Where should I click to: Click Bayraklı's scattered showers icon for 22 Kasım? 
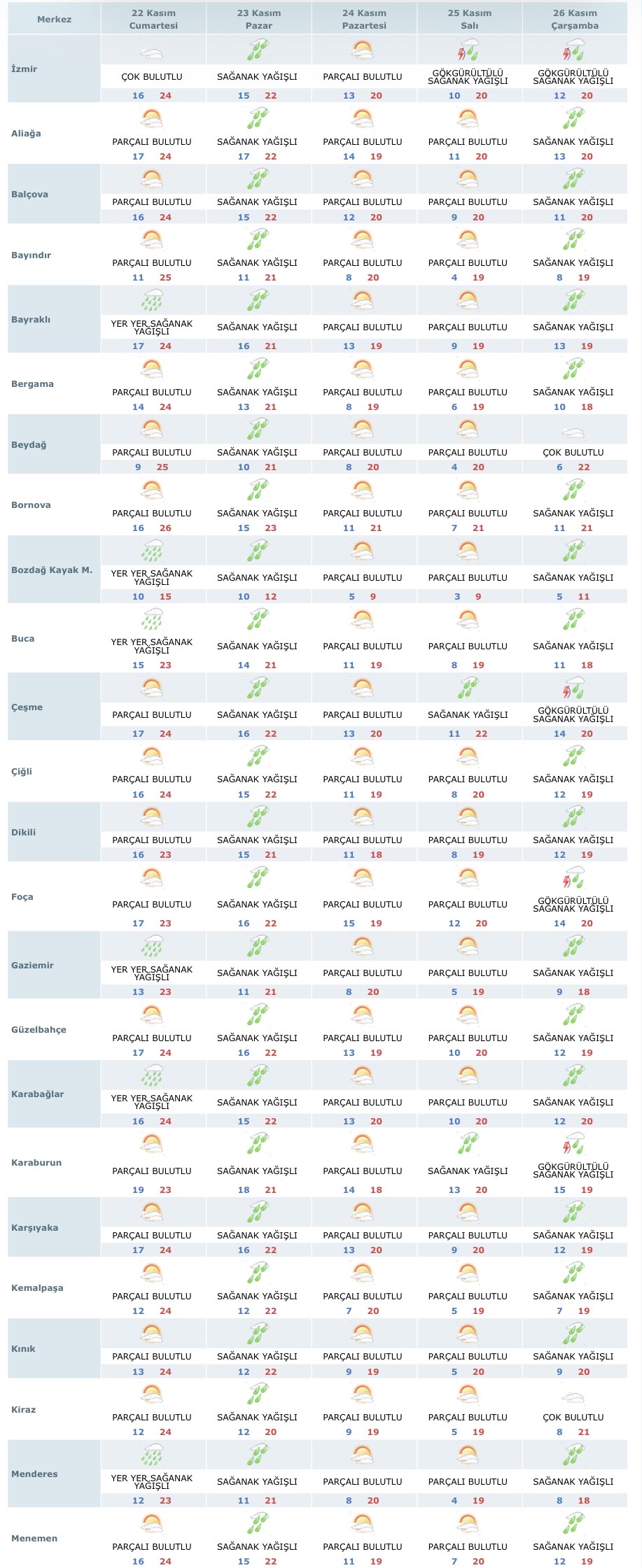coord(152,302)
